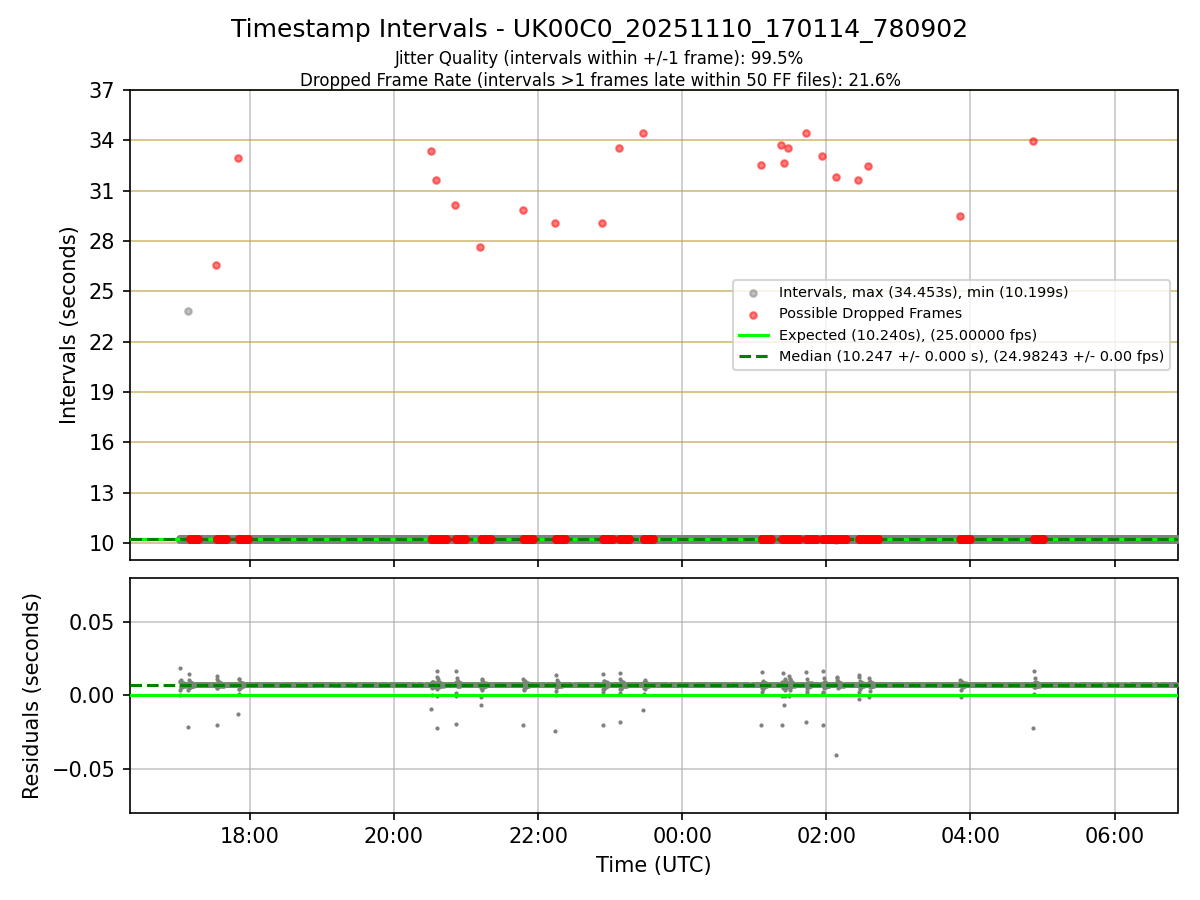Click the lone gray interval point near 24 seconds
Screen dimensions: 1200x900
tap(188, 311)
